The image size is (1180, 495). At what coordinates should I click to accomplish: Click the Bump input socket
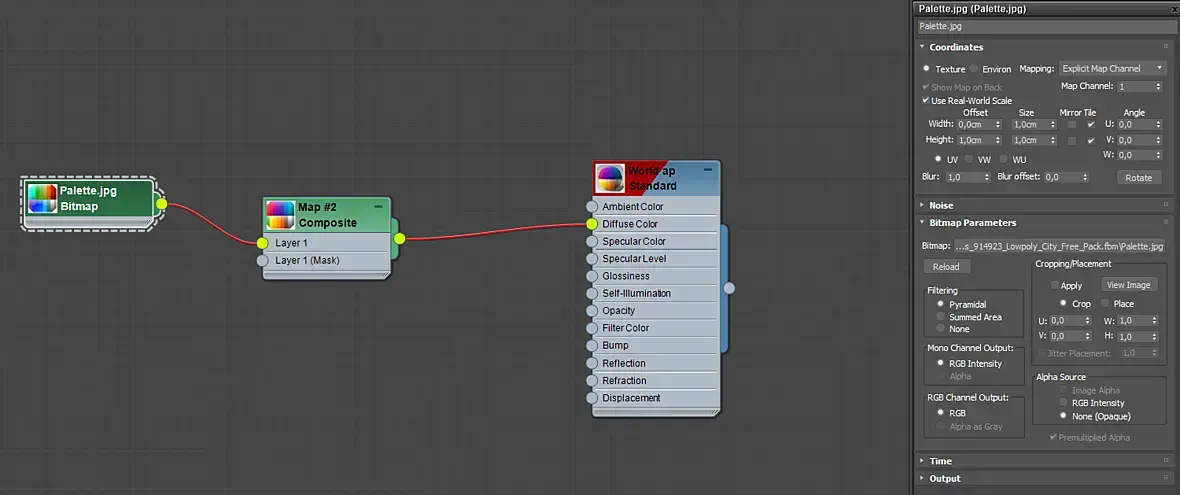[592, 345]
